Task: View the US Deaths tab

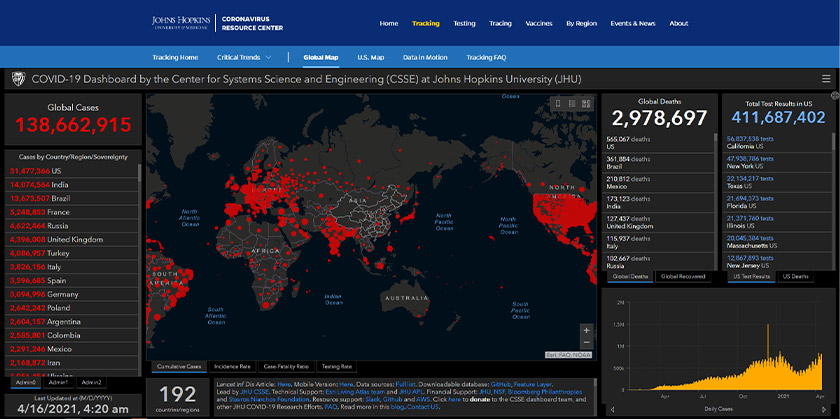Action: [x=797, y=276]
